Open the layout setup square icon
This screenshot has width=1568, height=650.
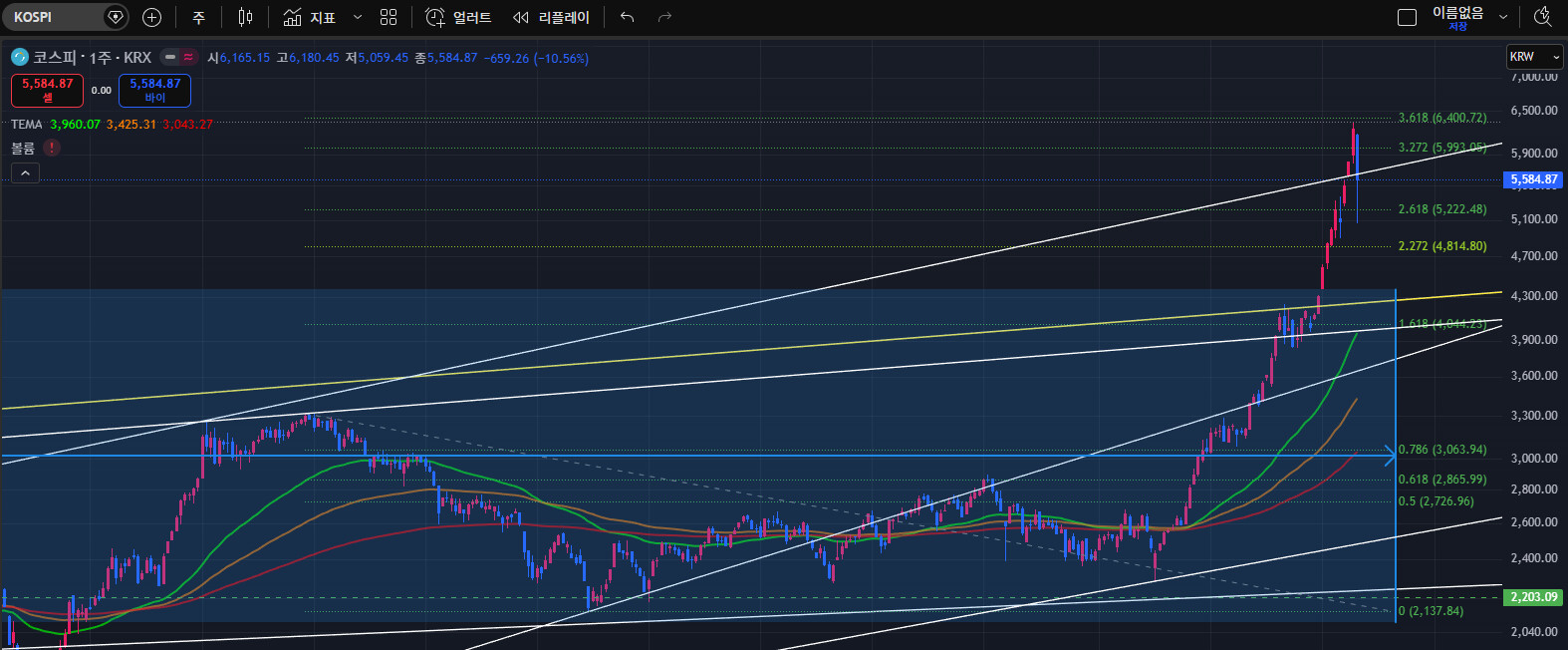pyautogui.click(x=1407, y=17)
